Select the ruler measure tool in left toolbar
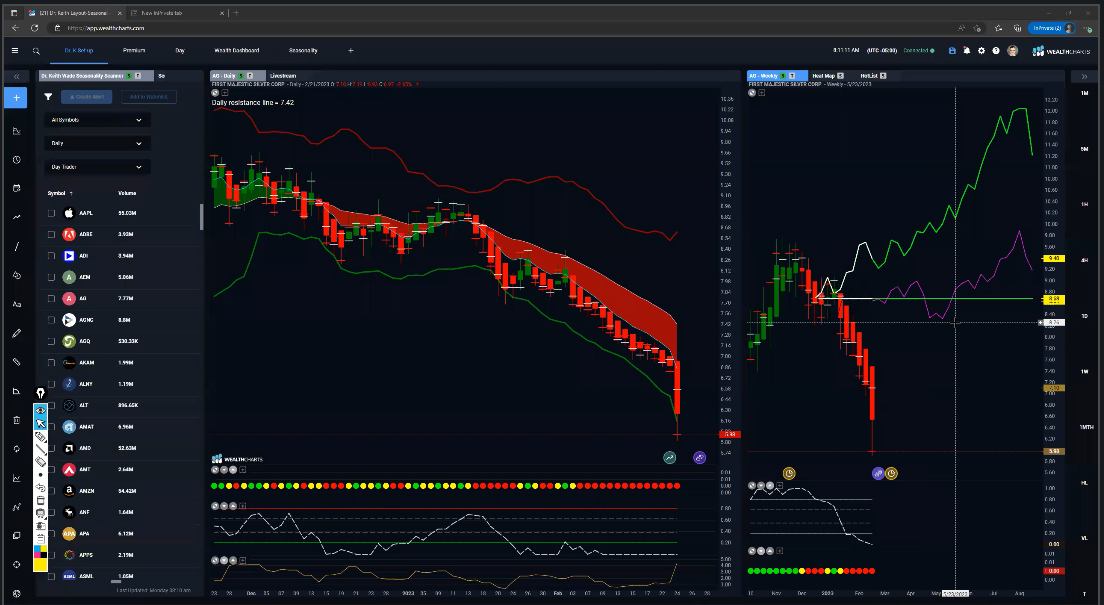The width and height of the screenshot is (1104, 605). click(x=16, y=362)
